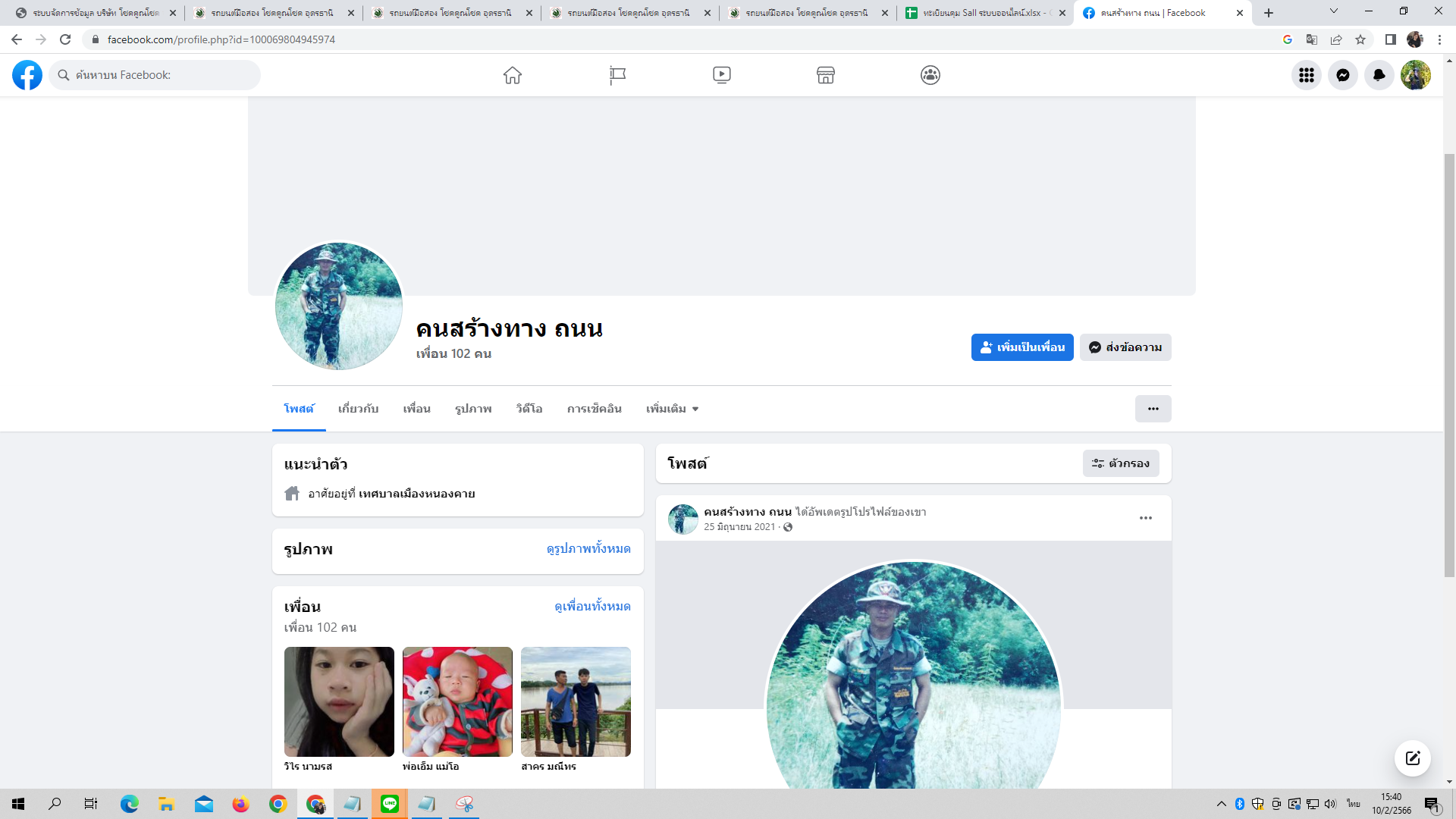Open the notifications bell icon
Image resolution: width=1456 pixels, height=819 pixels.
pos(1379,75)
